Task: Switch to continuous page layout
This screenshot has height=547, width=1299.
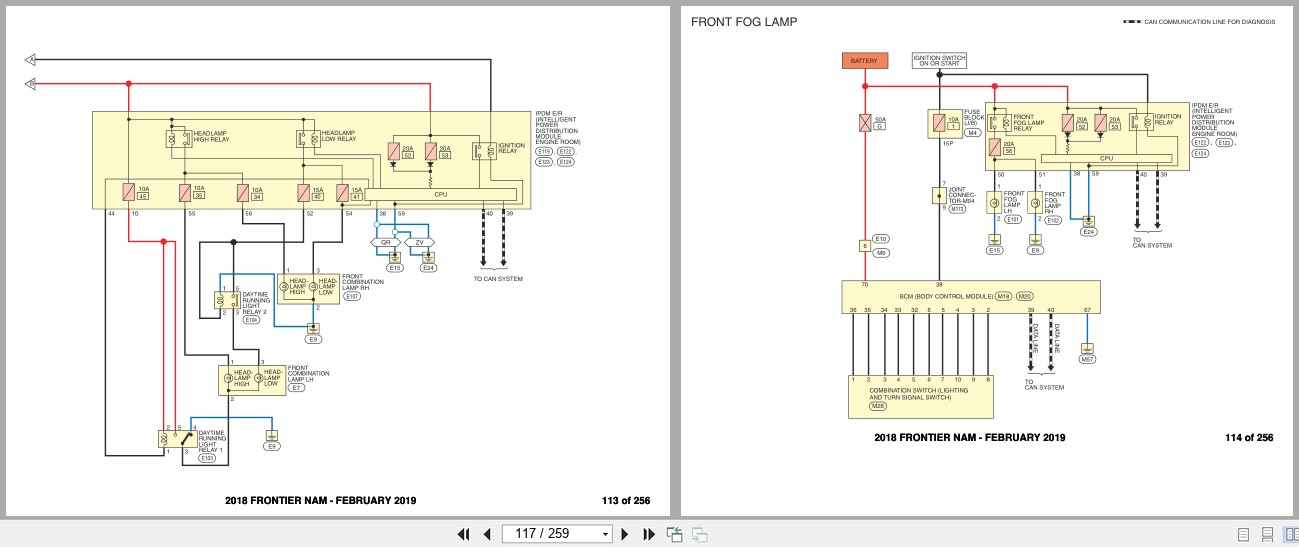Action: click(1267, 534)
